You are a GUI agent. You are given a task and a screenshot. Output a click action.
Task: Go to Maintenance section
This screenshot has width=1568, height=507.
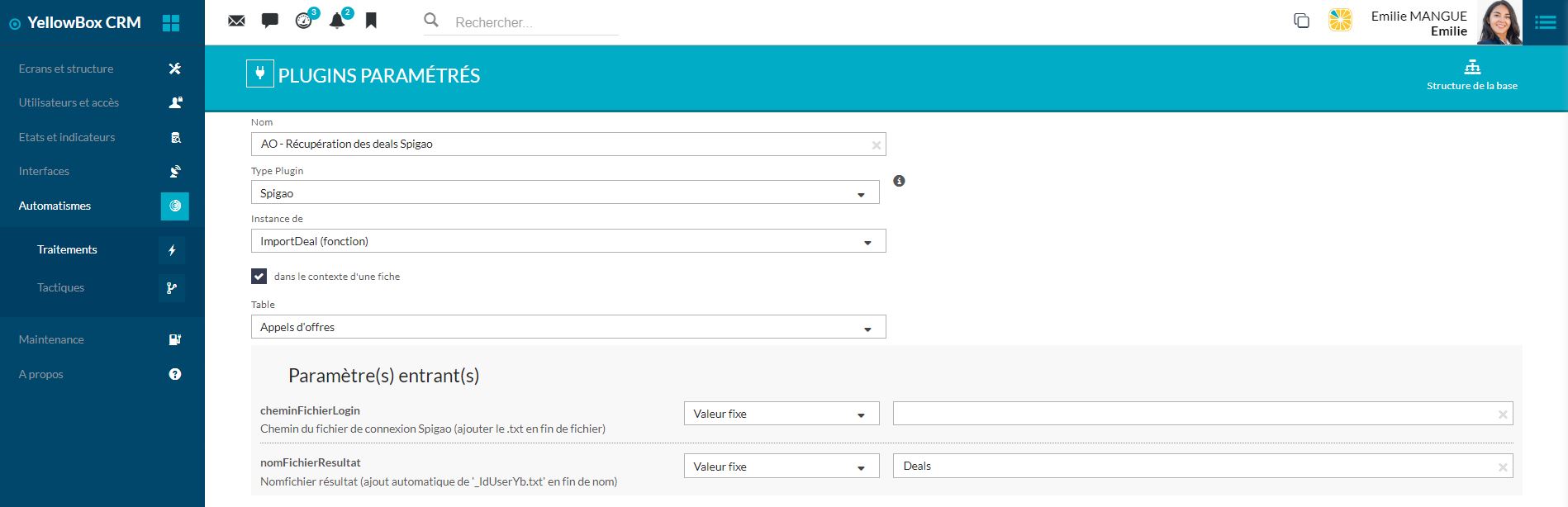pos(51,339)
